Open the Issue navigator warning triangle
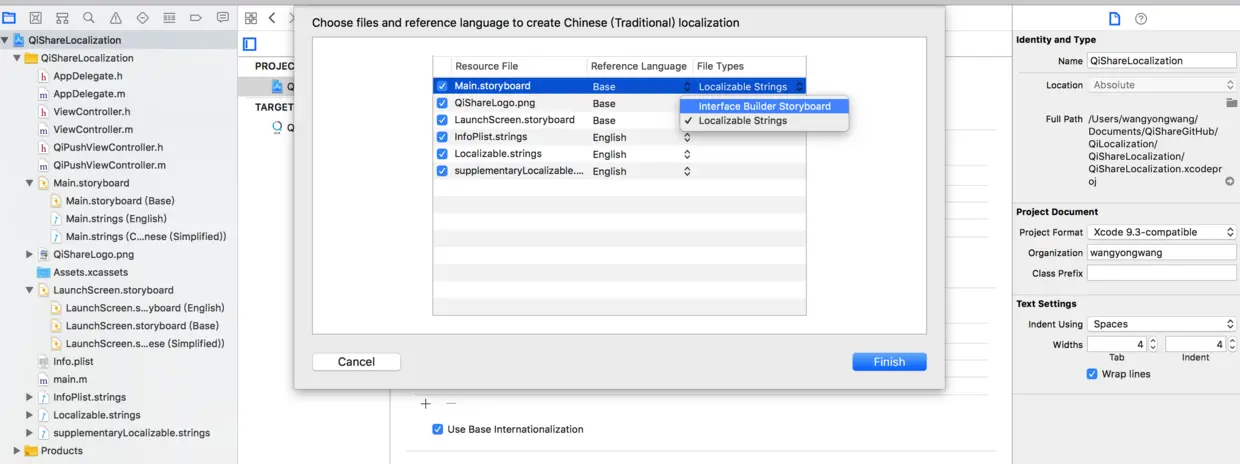Screen dimensions: 1240x464 click(x=116, y=18)
